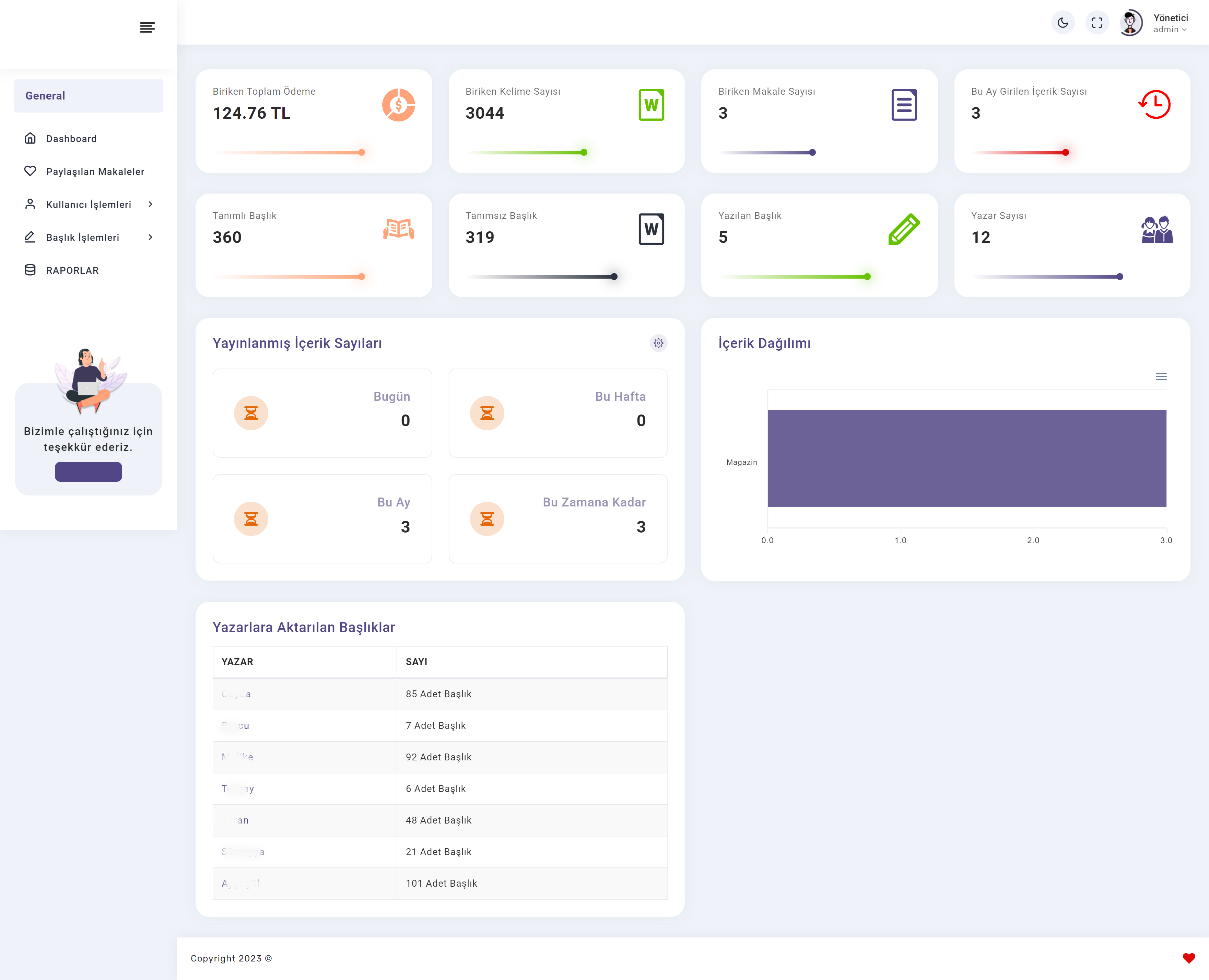Toggle dark mode with the moon icon
The height and width of the screenshot is (980, 1209).
tap(1063, 23)
